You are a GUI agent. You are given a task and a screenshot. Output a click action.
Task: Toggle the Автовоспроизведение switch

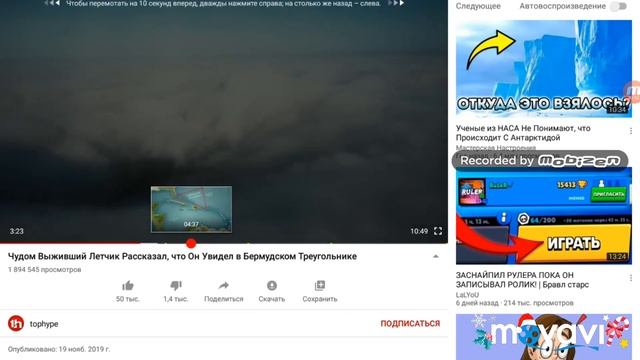click(619, 6)
